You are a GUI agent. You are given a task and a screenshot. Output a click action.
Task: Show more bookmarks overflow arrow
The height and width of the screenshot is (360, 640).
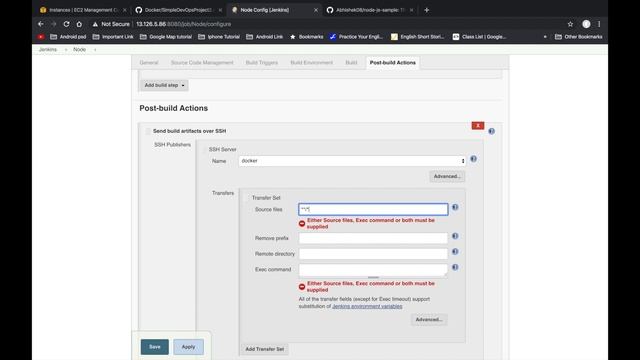(545, 37)
